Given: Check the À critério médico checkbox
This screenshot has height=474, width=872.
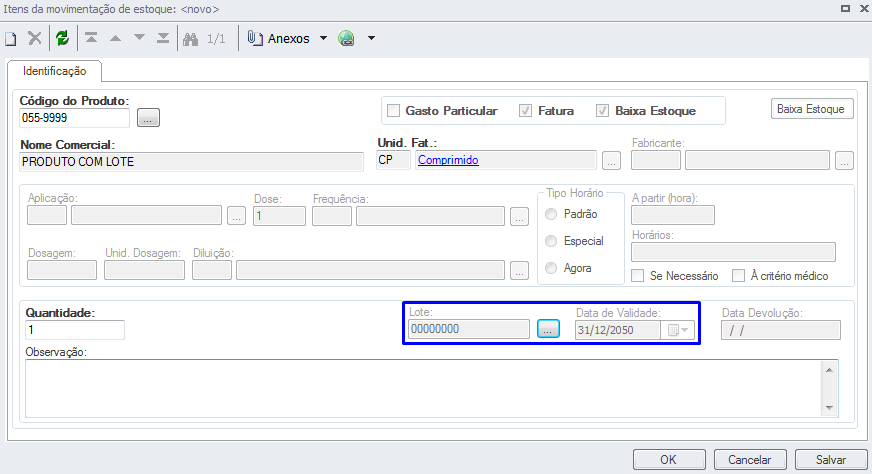Looking at the screenshot, I should coord(738,275).
